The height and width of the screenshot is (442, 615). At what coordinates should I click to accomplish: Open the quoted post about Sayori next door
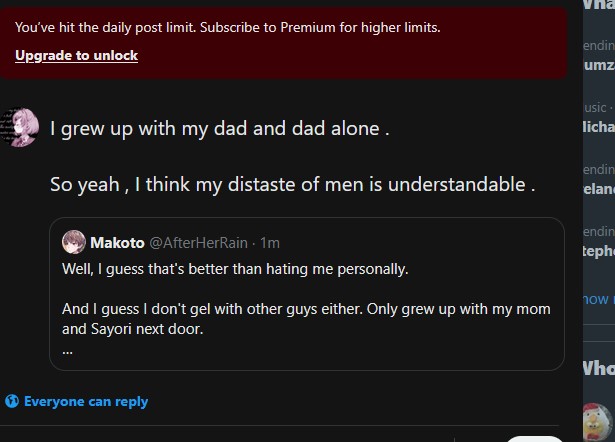(307, 294)
